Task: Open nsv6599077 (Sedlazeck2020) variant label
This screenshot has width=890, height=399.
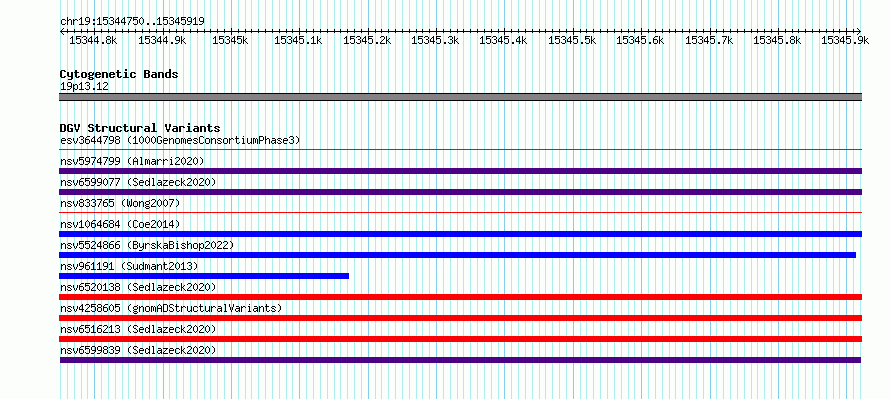Action: click(x=138, y=182)
